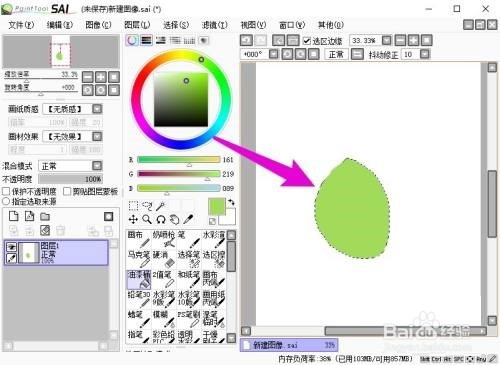
Task: Choose the PS笔刷 brush
Action: (188, 319)
